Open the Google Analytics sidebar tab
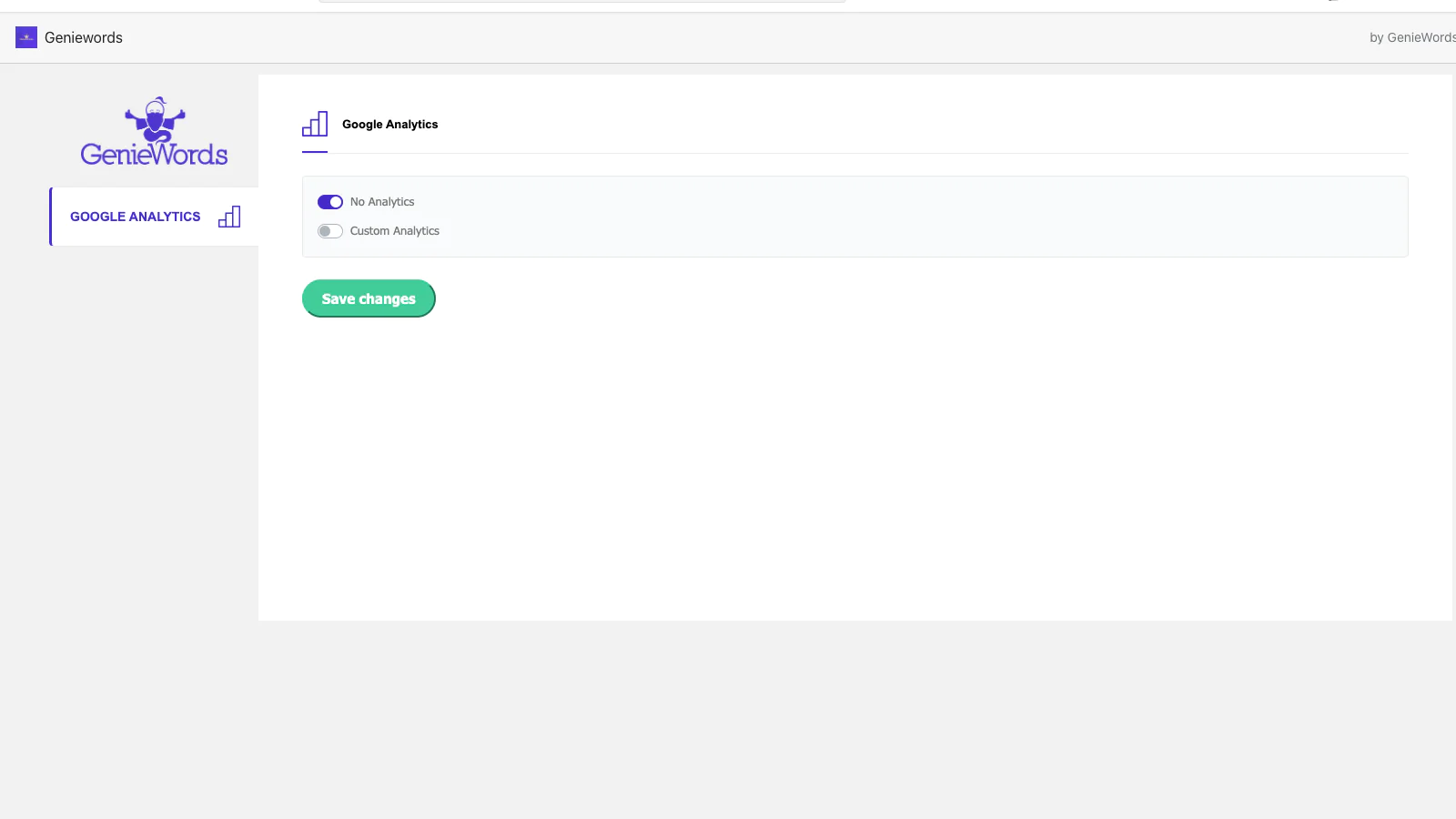 [155, 217]
